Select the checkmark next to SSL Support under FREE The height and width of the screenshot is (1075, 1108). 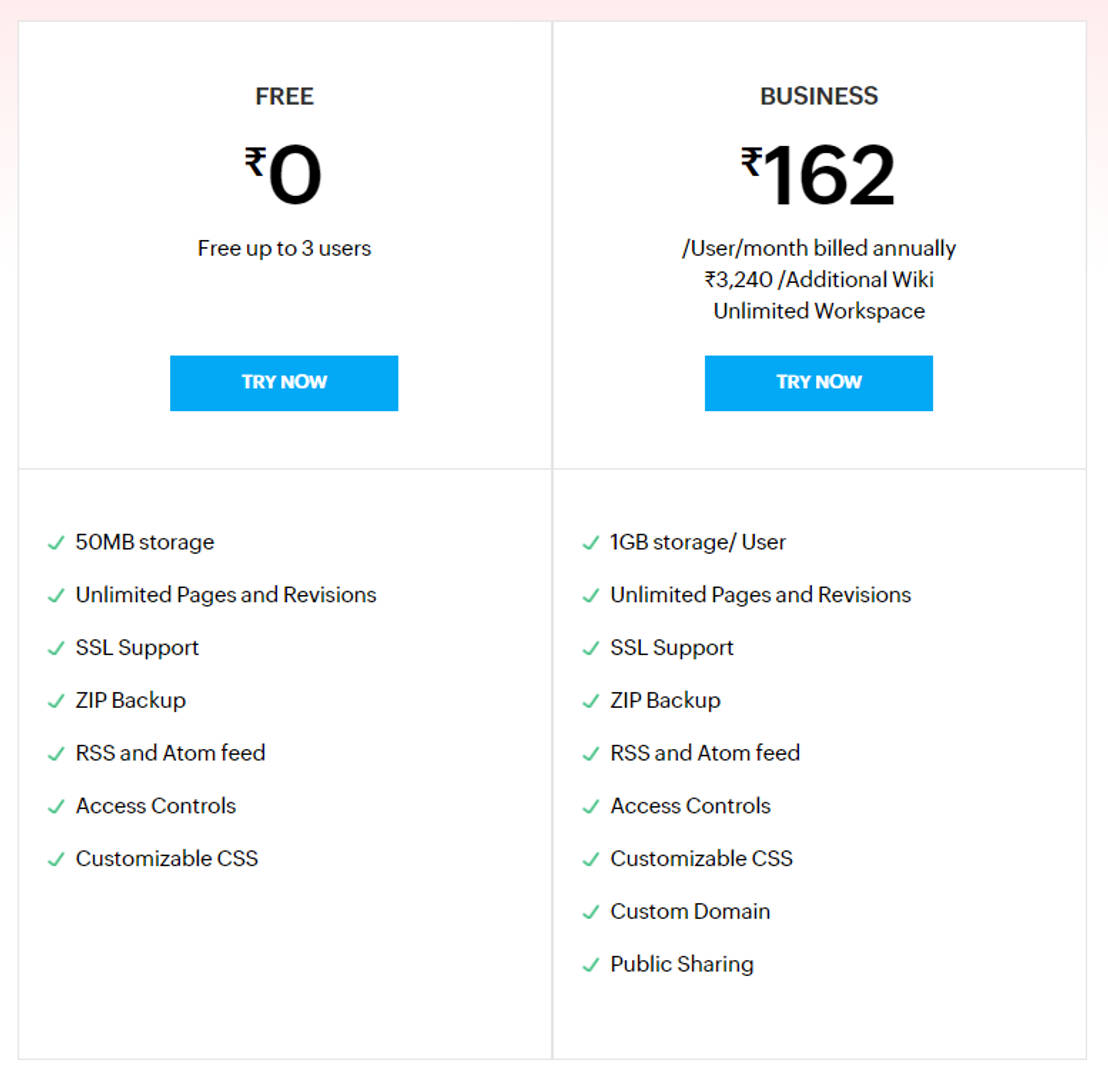(56, 648)
